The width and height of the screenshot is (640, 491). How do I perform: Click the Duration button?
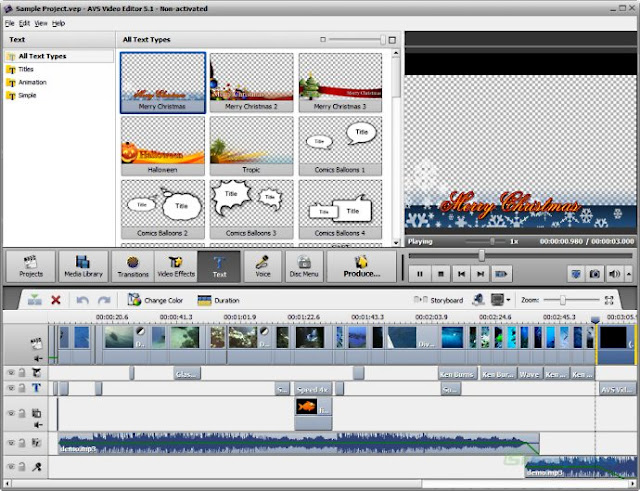pyautogui.click(x=218, y=300)
